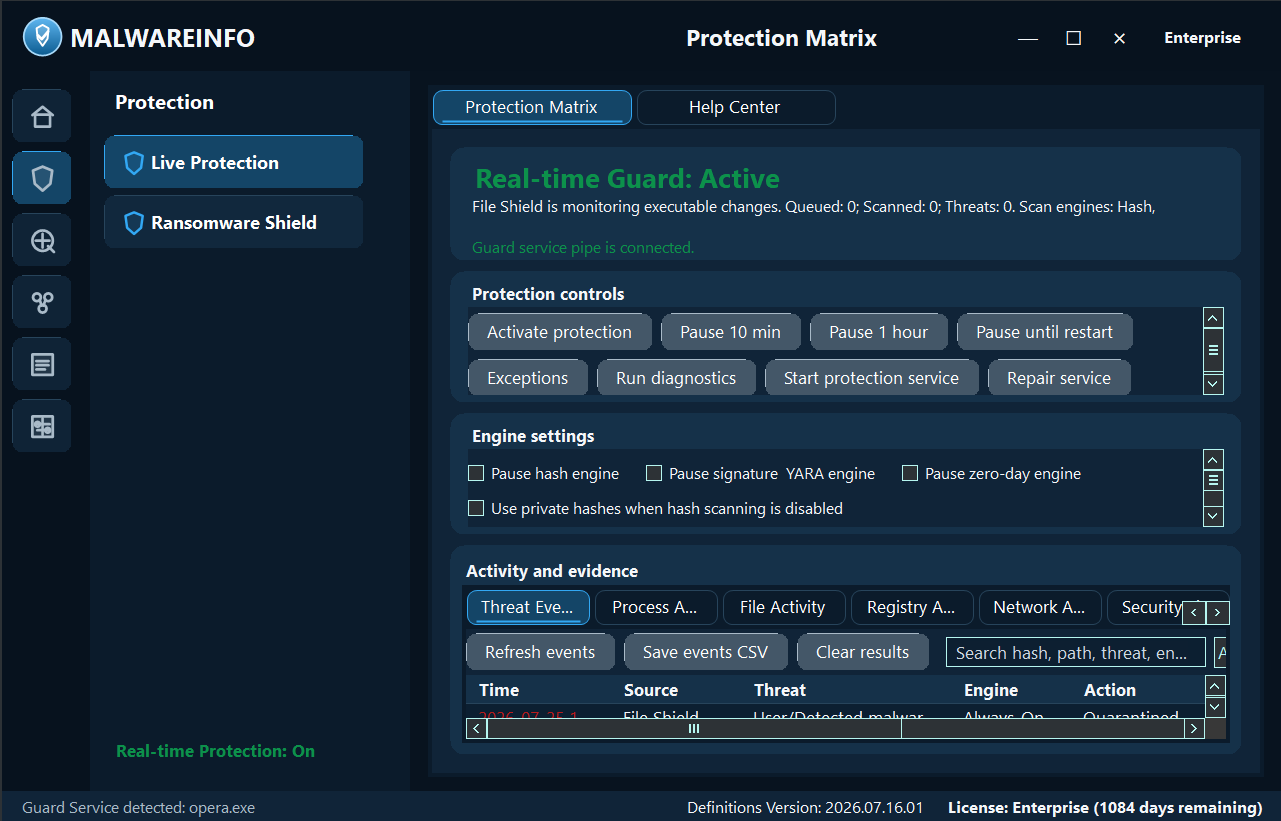The width and height of the screenshot is (1281, 821).
Task: Open the magnifier Scan sidebar icon
Action: point(42,240)
